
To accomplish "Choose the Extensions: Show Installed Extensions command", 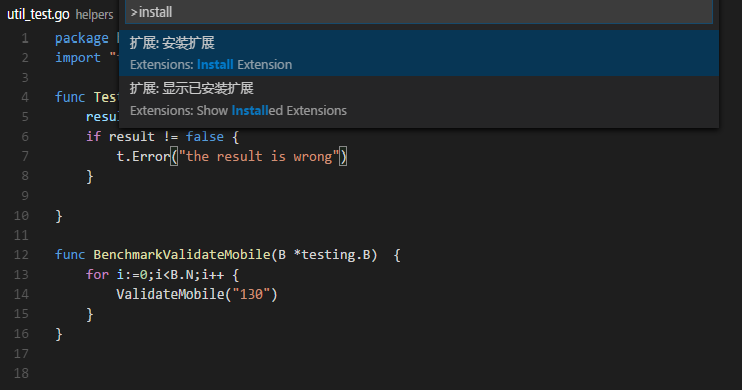I will point(419,99).
